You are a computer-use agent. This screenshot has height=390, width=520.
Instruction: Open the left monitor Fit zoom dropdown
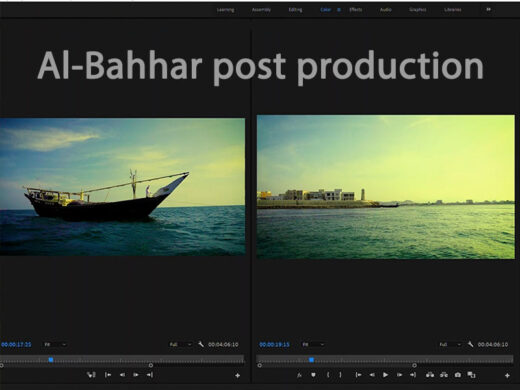point(55,344)
